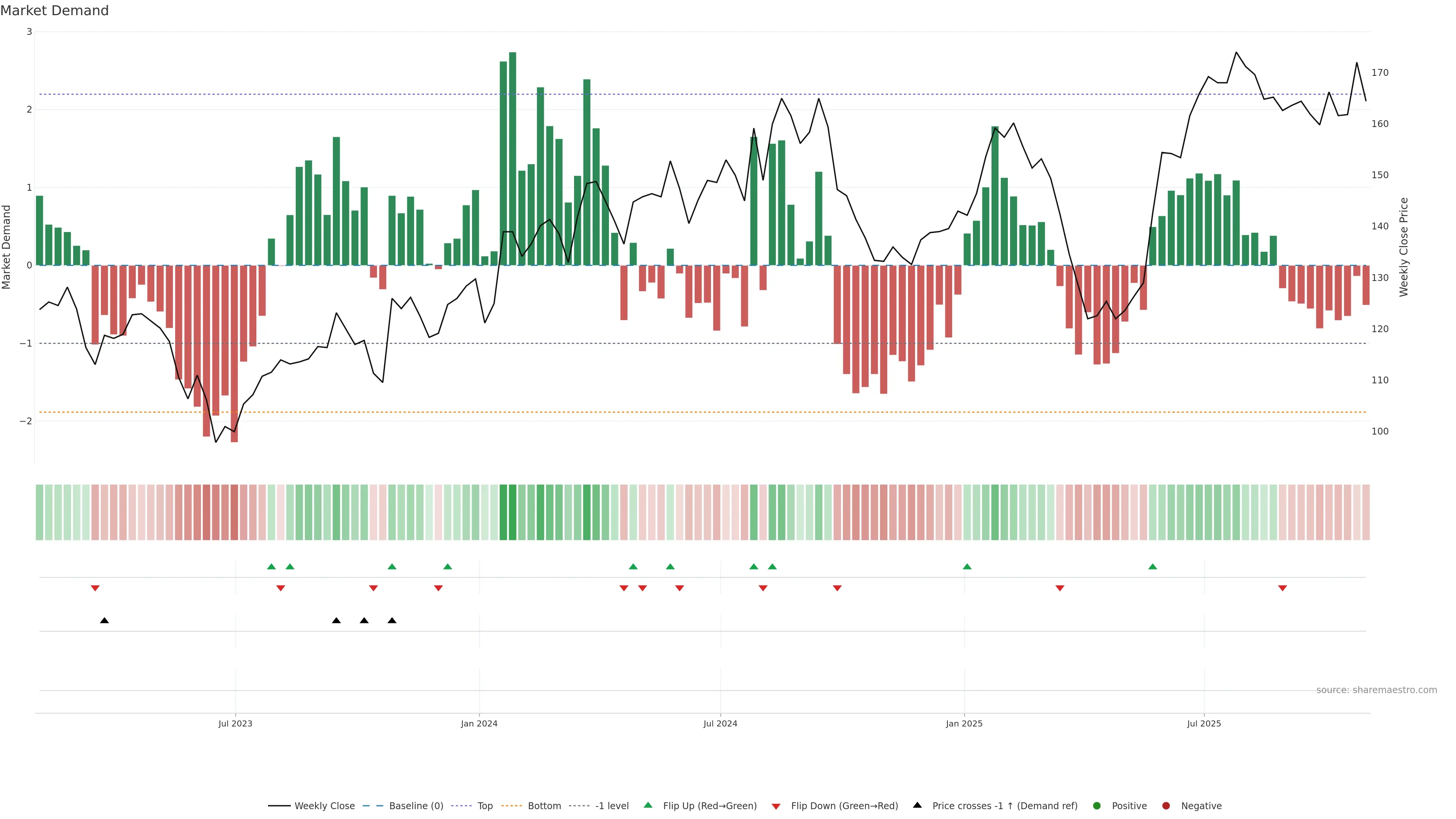1456x819 pixels.
Task: Click the darkest green heatmap strip cell
Action: point(513,512)
